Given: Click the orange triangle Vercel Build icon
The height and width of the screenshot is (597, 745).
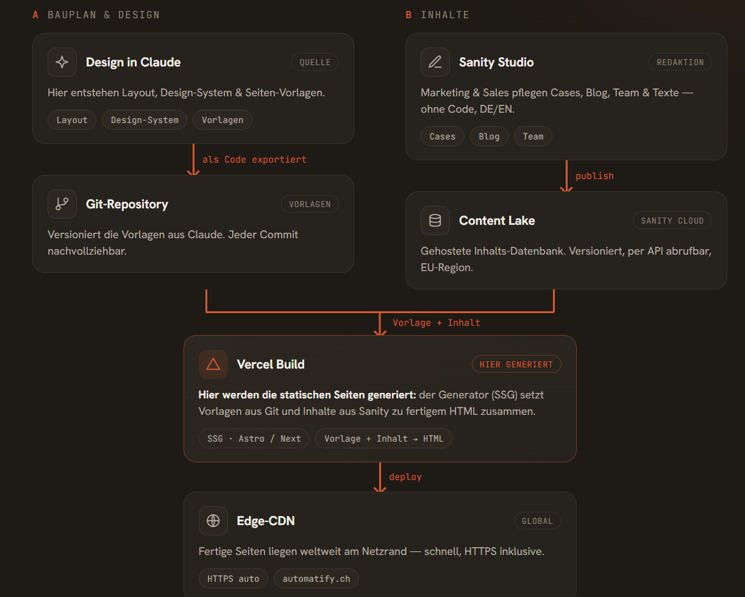Looking at the screenshot, I should (x=213, y=364).
